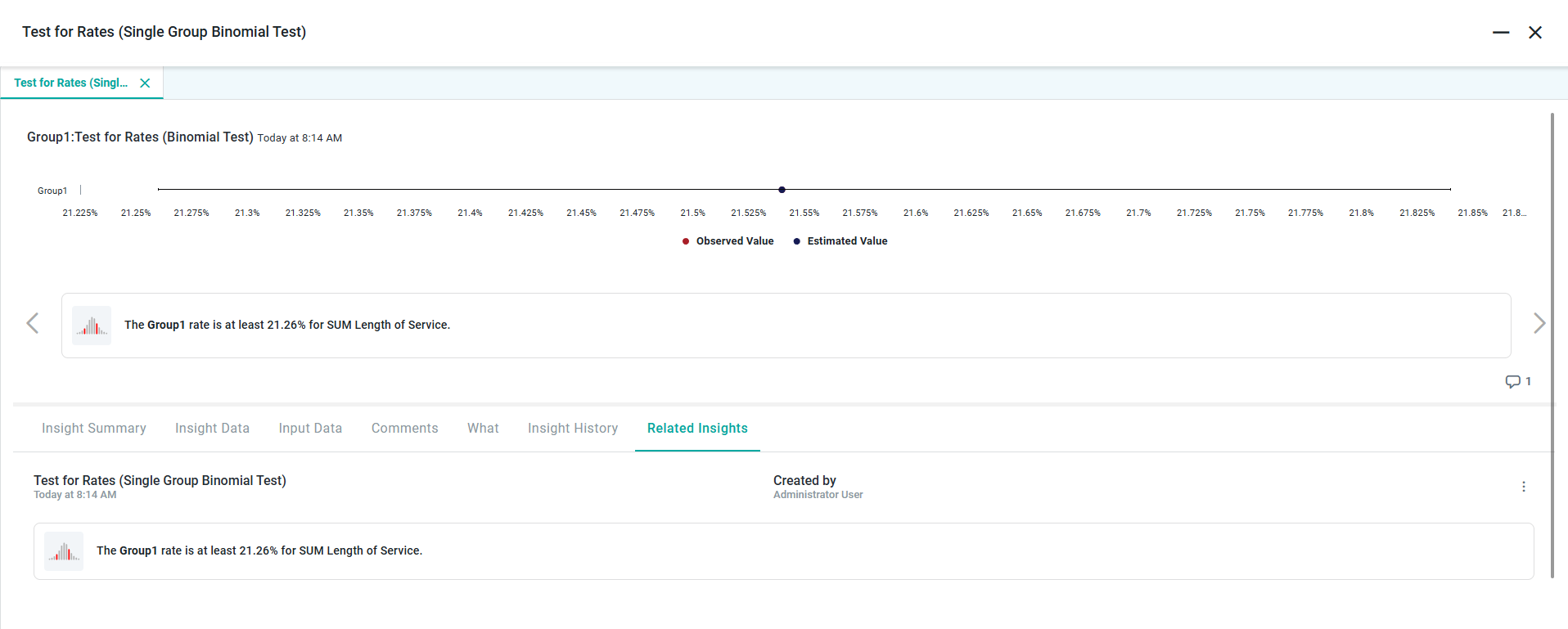1568x629 pixels.
Task: Go to next insight with right arrow
Action: coord(1539,324)
